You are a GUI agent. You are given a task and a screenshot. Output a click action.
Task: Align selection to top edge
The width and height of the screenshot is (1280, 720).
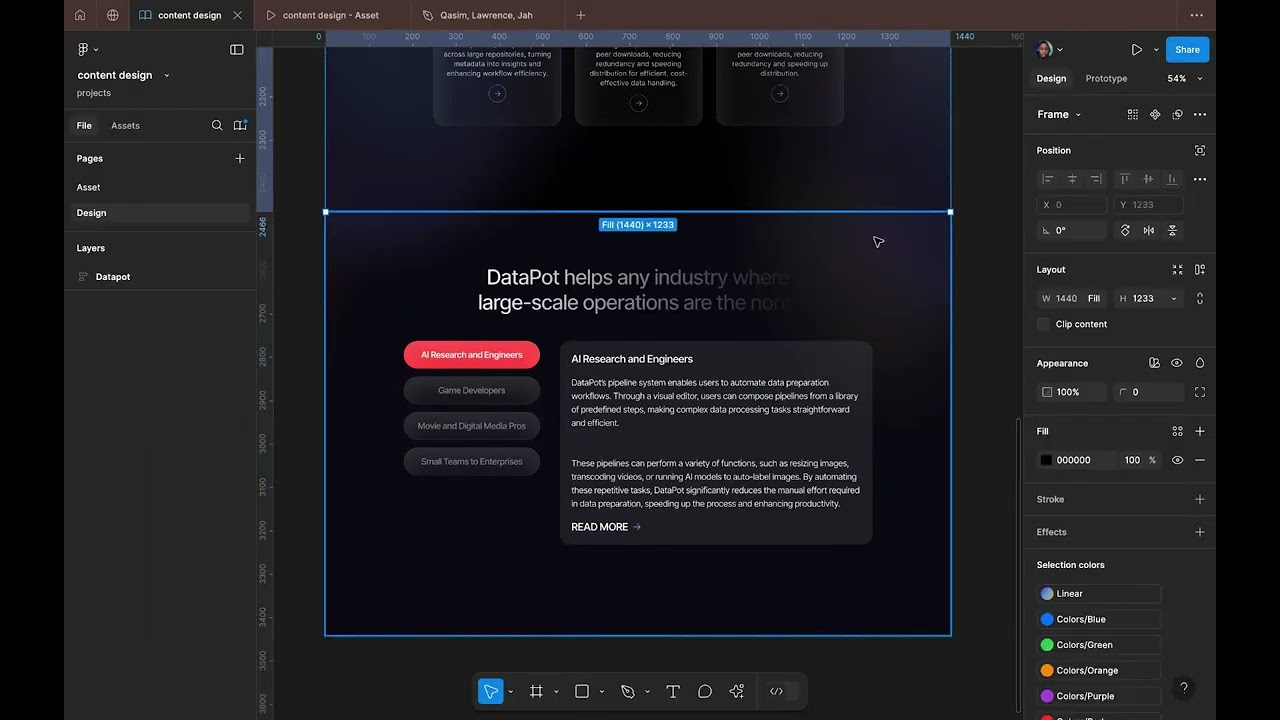(1124, 179)
